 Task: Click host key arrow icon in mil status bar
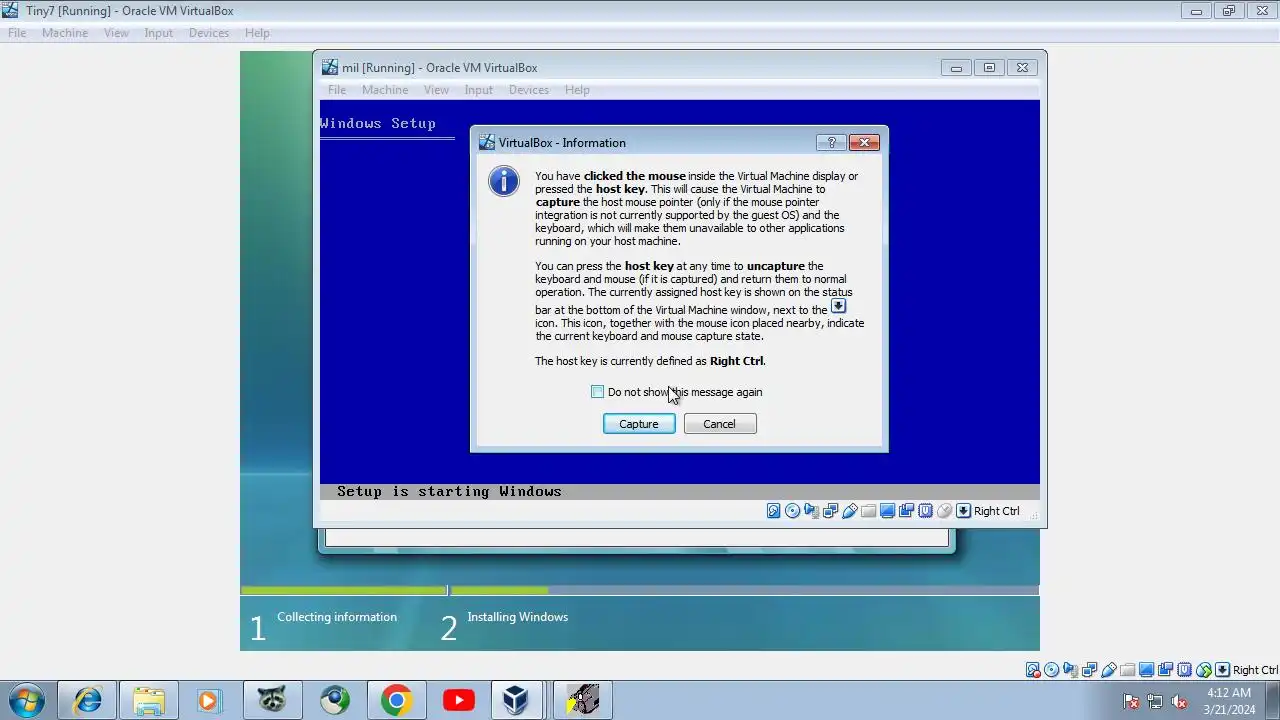964,511
